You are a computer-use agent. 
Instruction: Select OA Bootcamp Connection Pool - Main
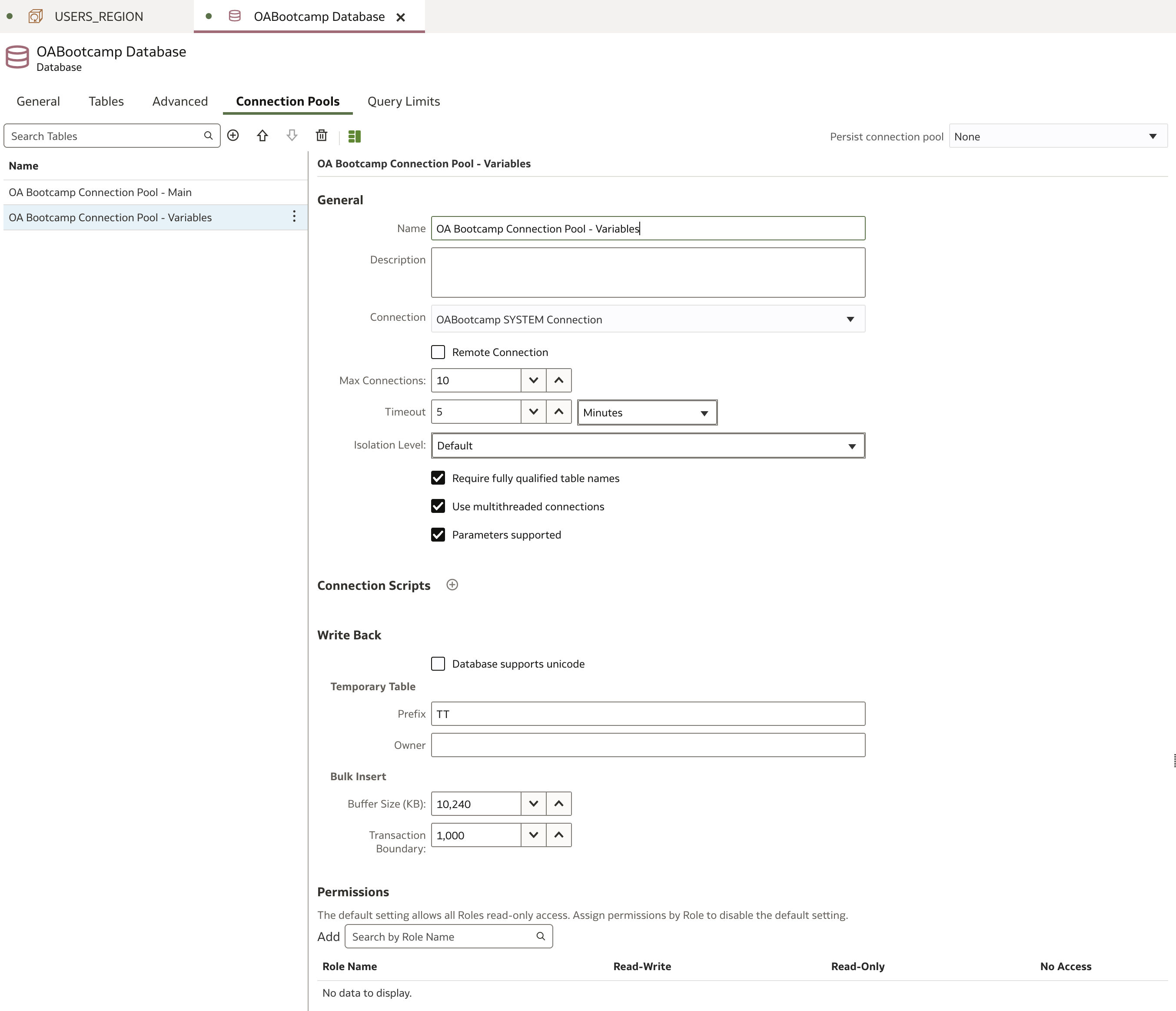156,193
